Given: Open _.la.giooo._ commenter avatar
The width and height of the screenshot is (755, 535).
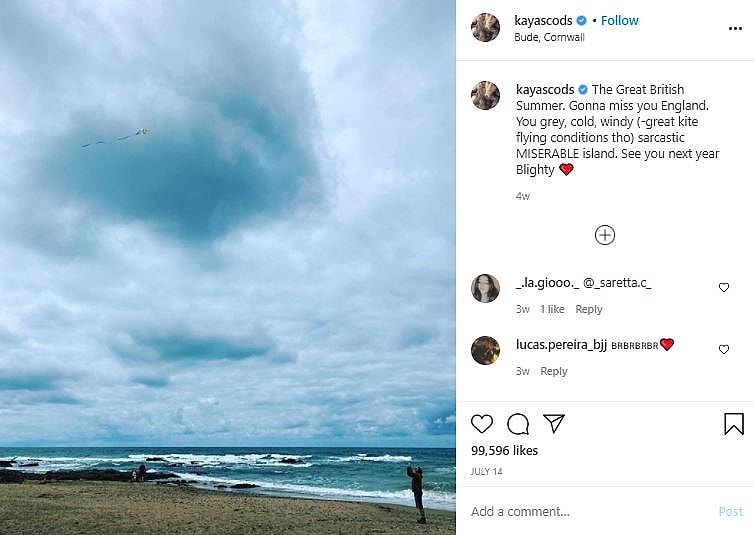Looking at the screenshot, I should point(486,288).
